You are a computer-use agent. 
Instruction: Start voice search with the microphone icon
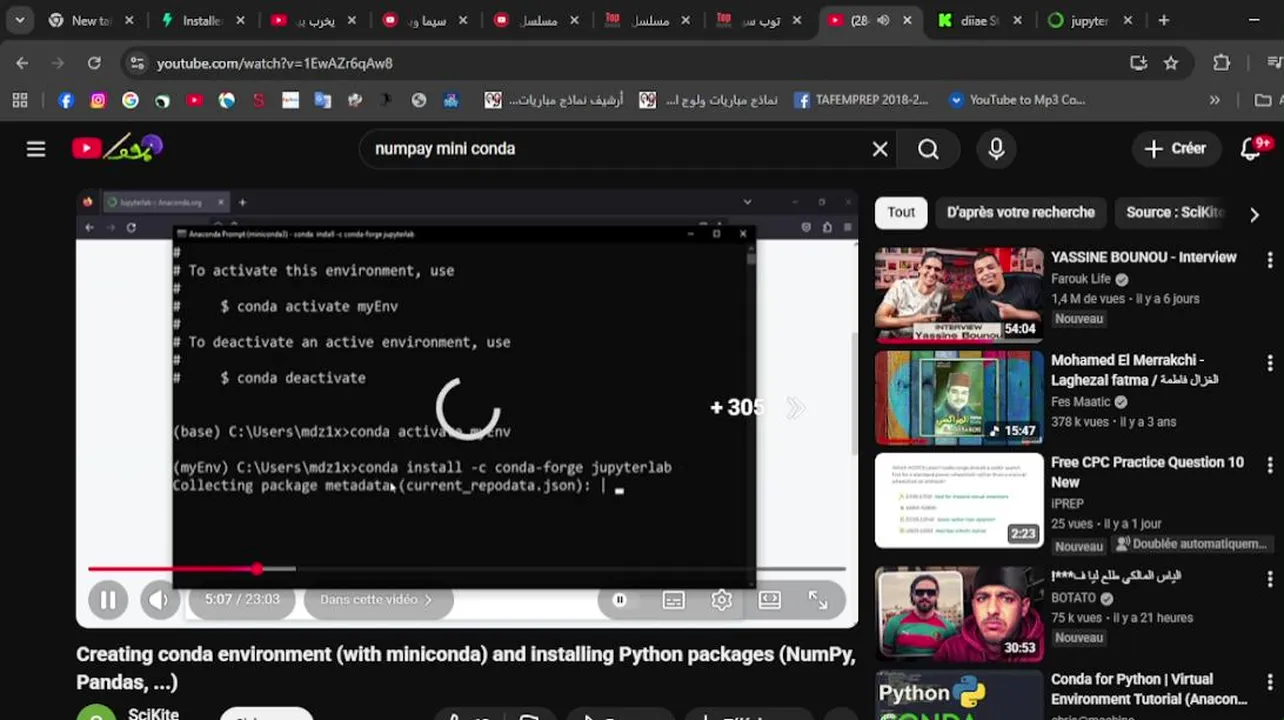(996, 149)
